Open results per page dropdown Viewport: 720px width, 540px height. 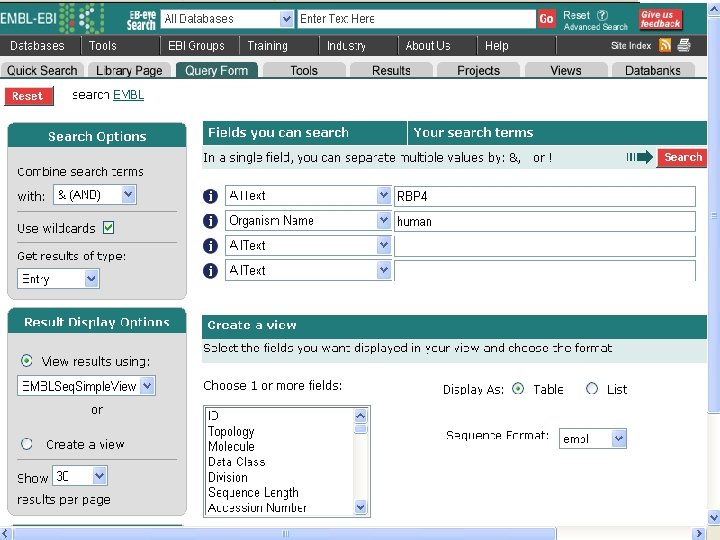point(80,476)
